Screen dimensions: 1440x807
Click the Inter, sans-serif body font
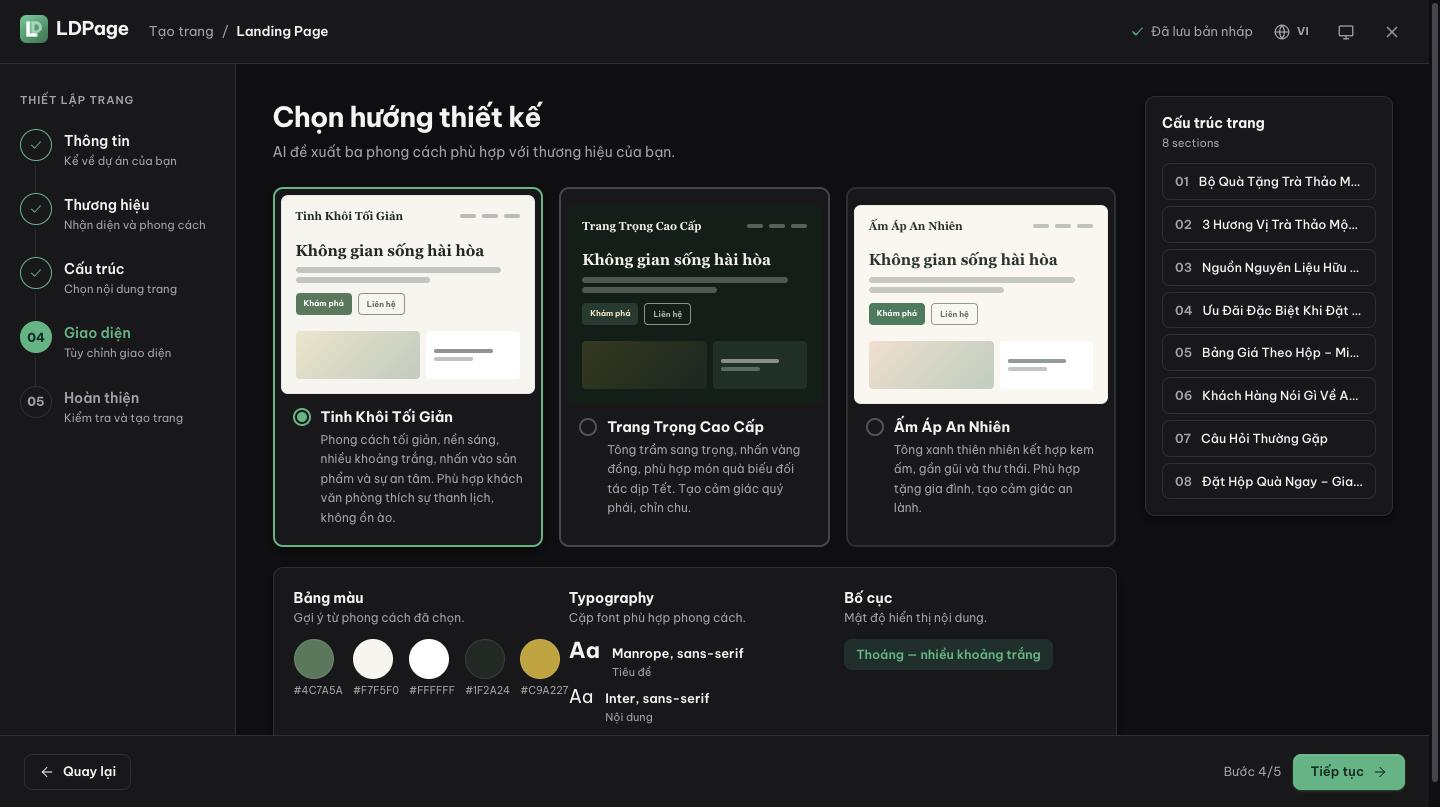click(657, 699)
